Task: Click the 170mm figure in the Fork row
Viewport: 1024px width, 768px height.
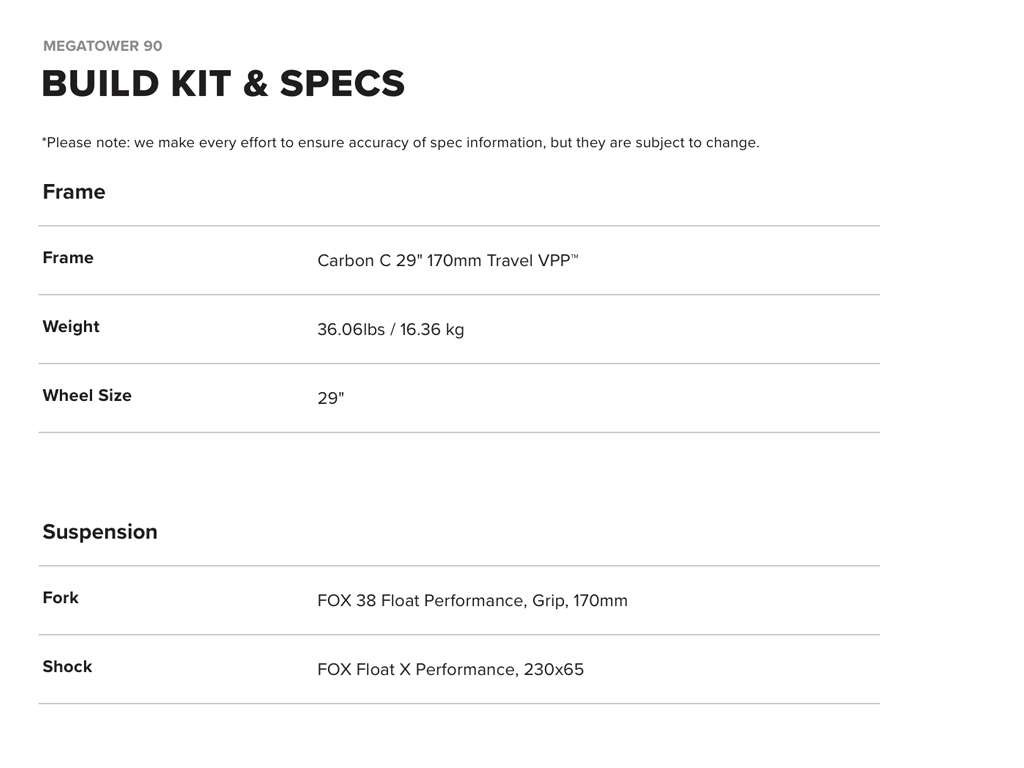Action: coord(600,601)
